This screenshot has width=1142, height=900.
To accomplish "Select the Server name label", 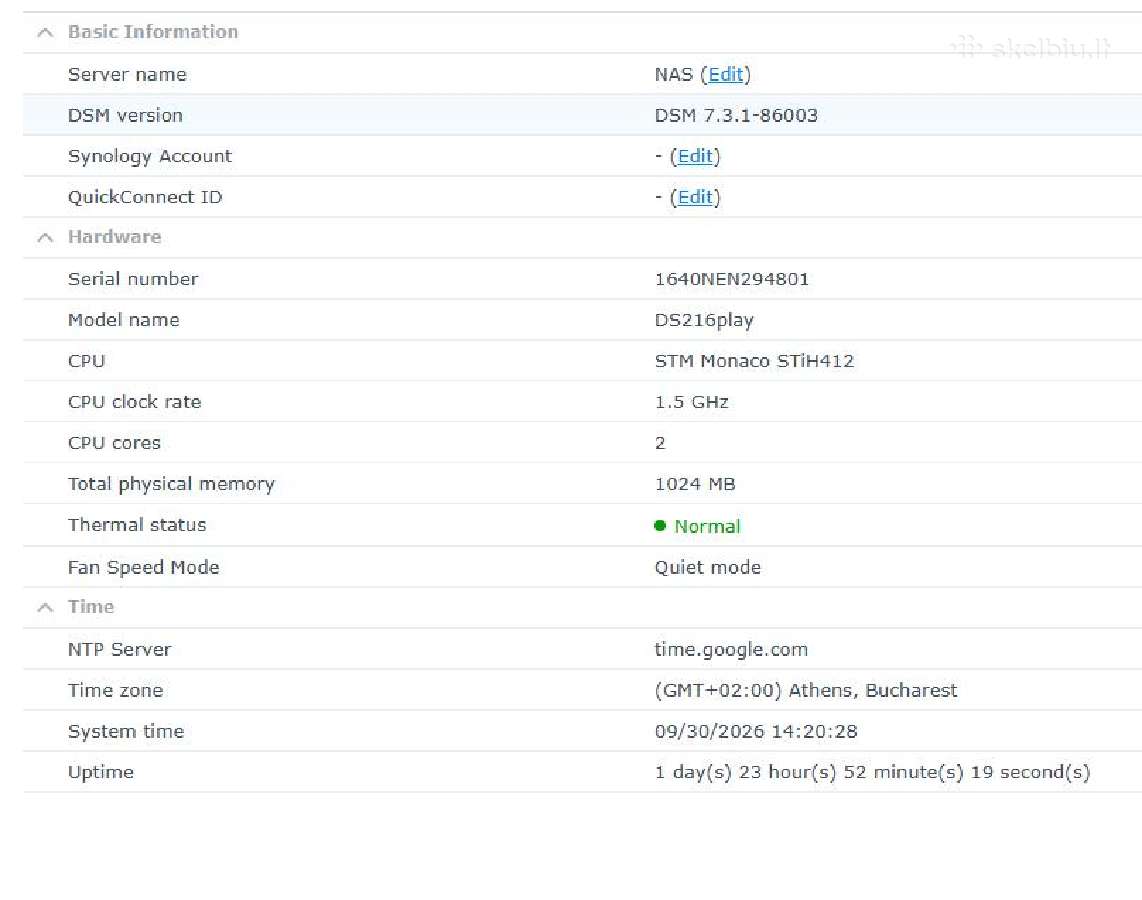I will [x=127, y=74].
